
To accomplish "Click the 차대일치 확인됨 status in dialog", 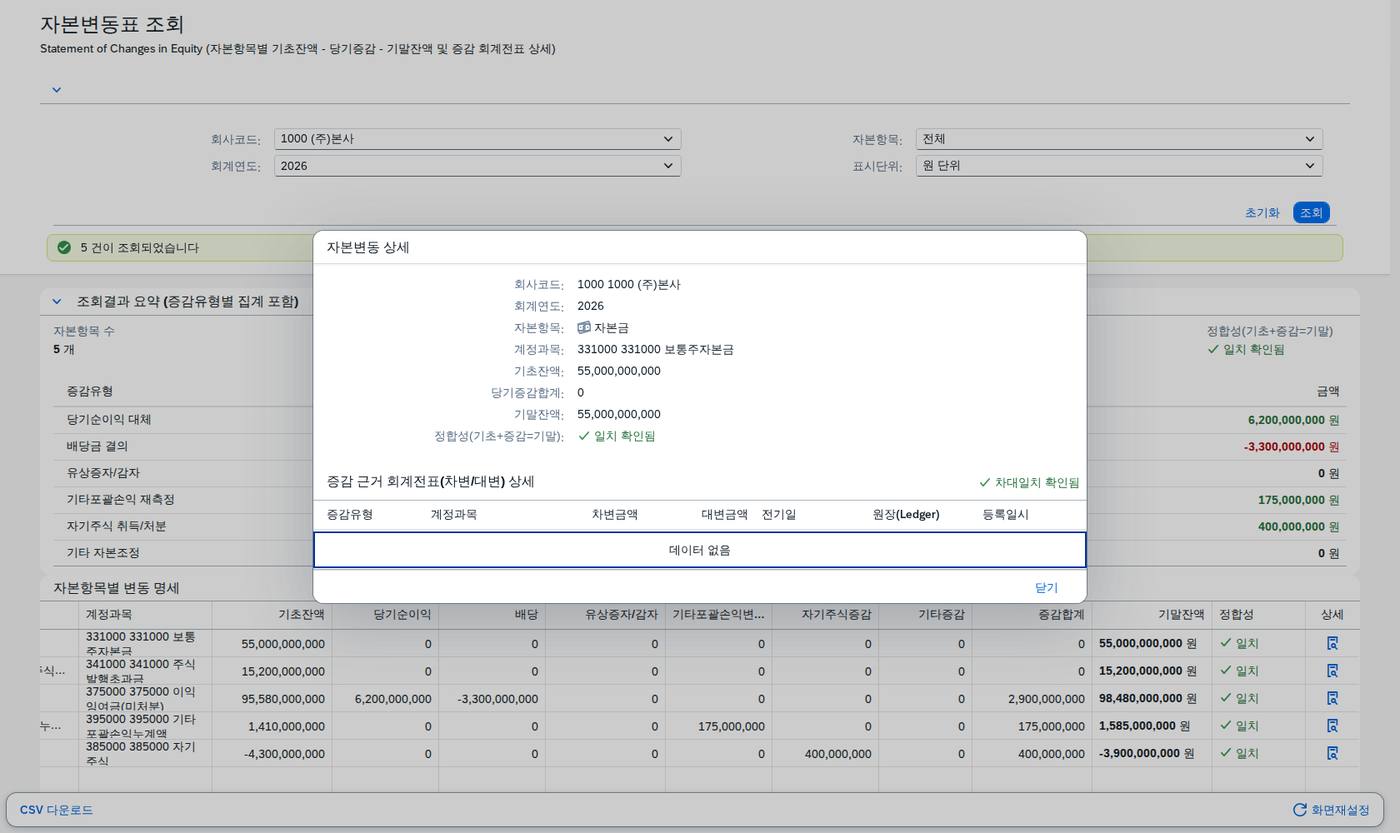I will coord(1029,483).
